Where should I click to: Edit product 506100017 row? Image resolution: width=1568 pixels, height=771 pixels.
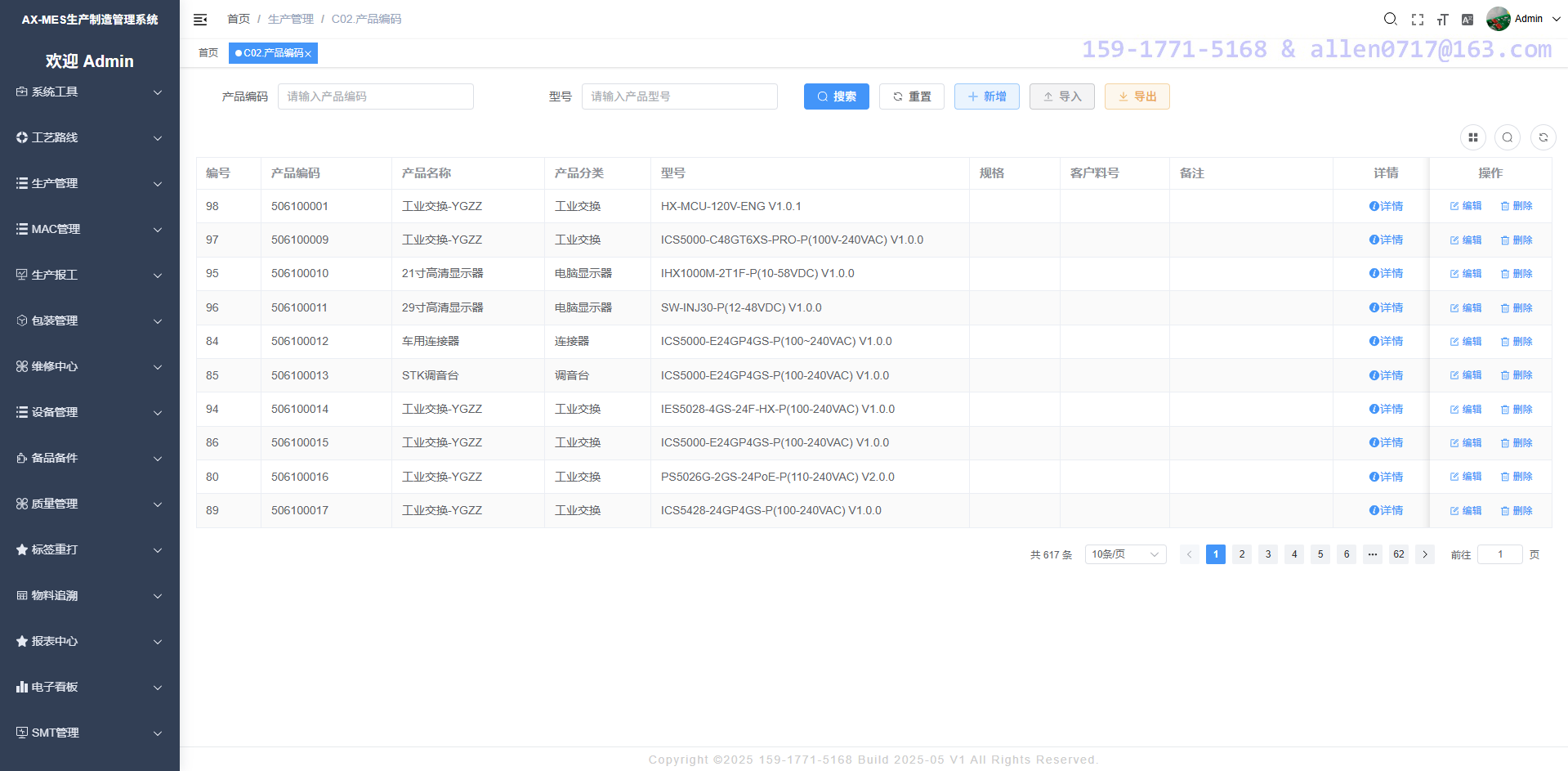point(1466,511)
